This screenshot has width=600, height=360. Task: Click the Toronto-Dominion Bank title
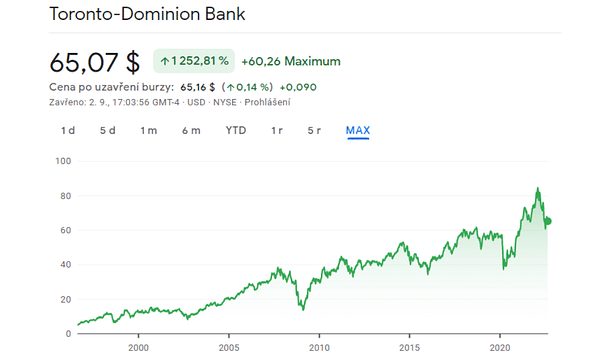pyautogui.click(x=147, y=14)
